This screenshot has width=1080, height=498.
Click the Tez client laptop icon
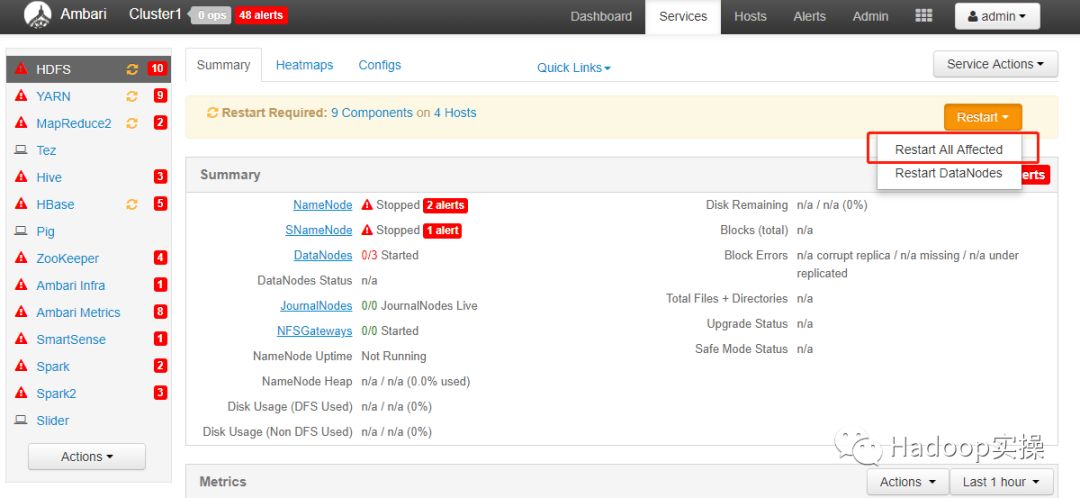pos(21,150)
